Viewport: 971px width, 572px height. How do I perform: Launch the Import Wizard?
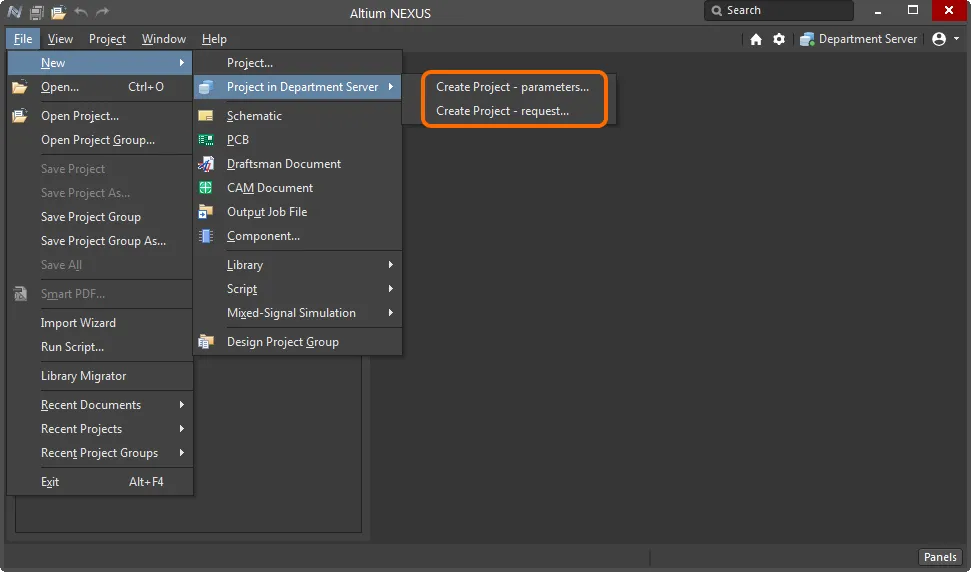(100, 323)
